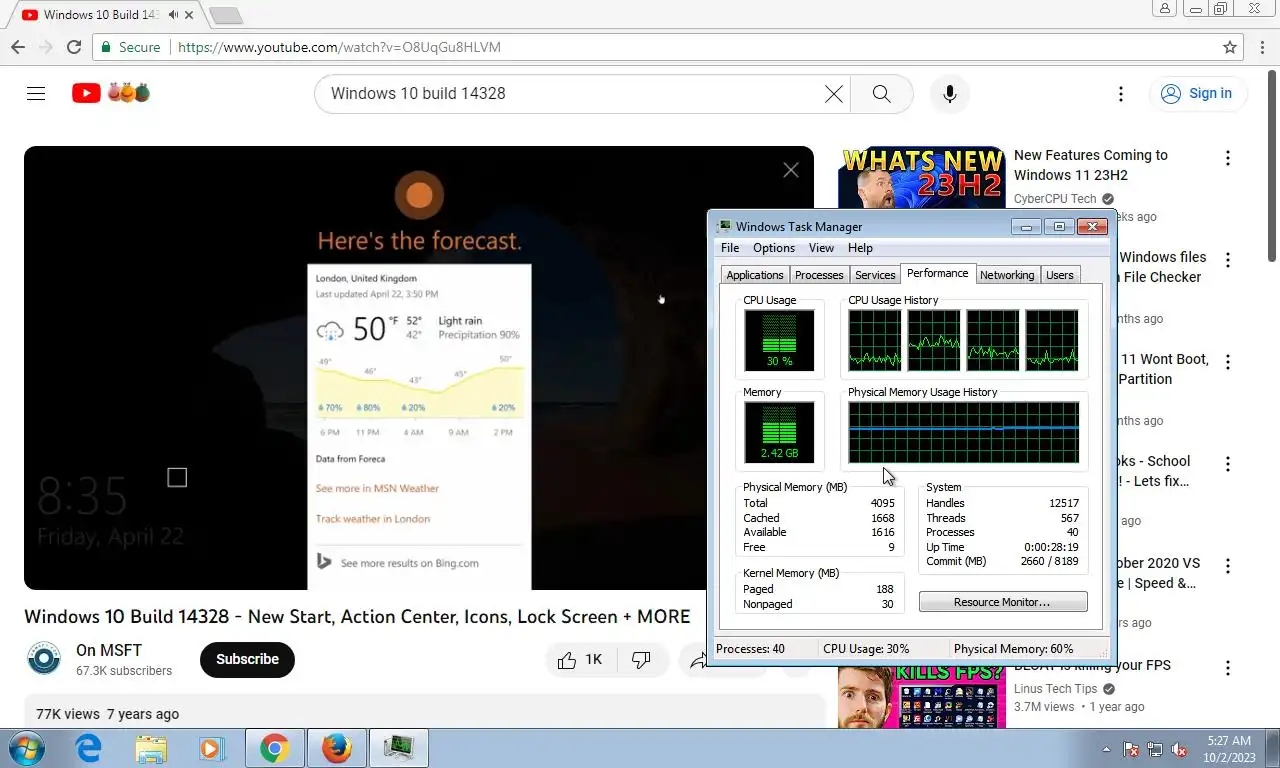Switch to the Applications tab
The width and height of the screenshot is (1280, 768).
(x=755, y=275)
